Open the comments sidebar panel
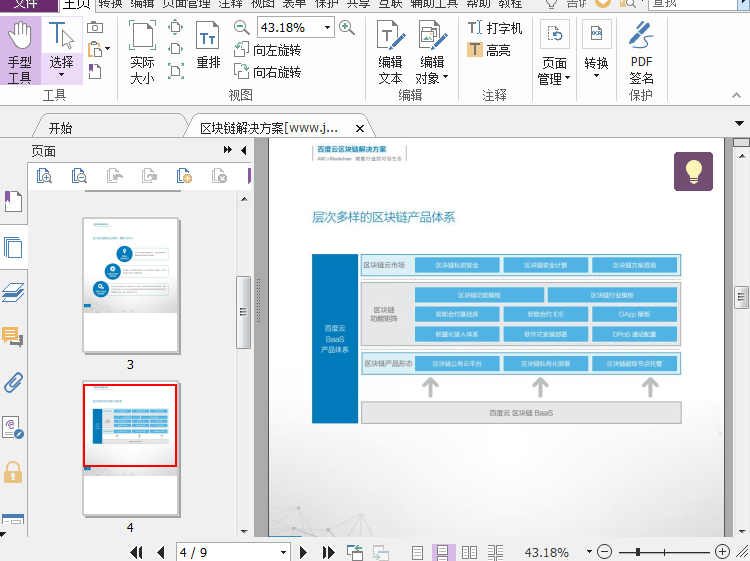 point(13,337)
